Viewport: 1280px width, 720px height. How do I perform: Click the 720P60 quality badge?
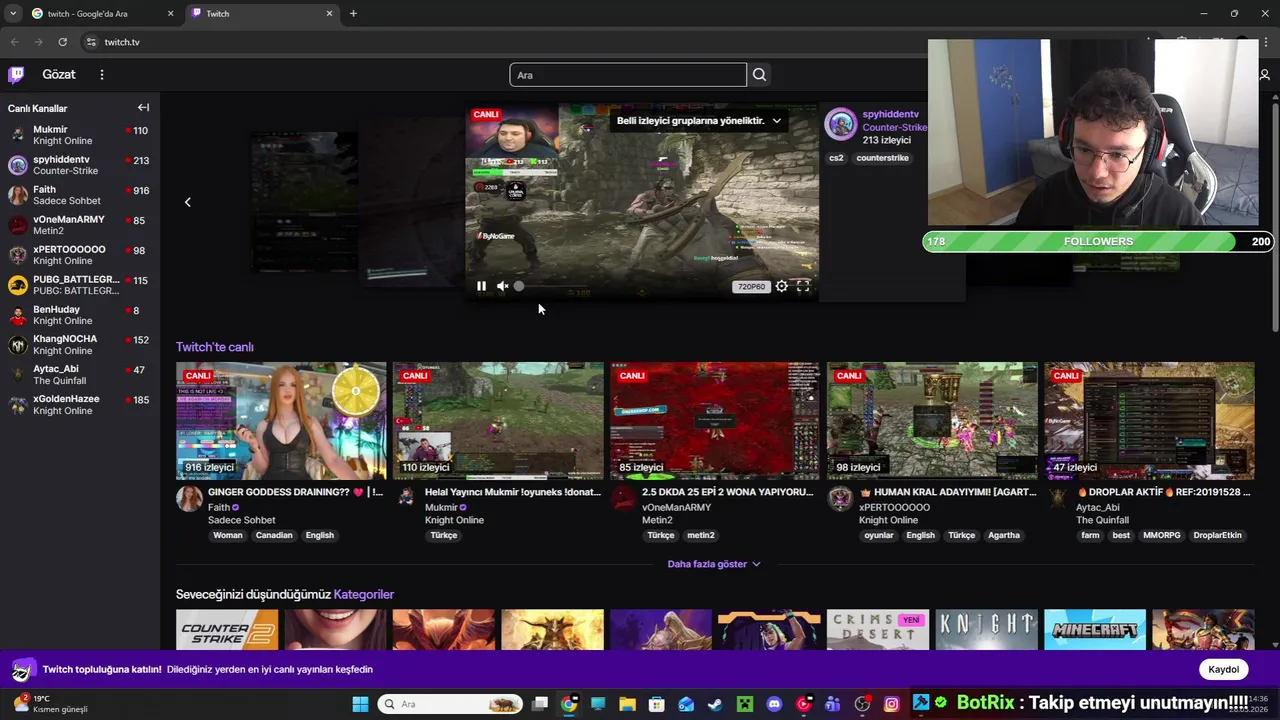point(751,287)
